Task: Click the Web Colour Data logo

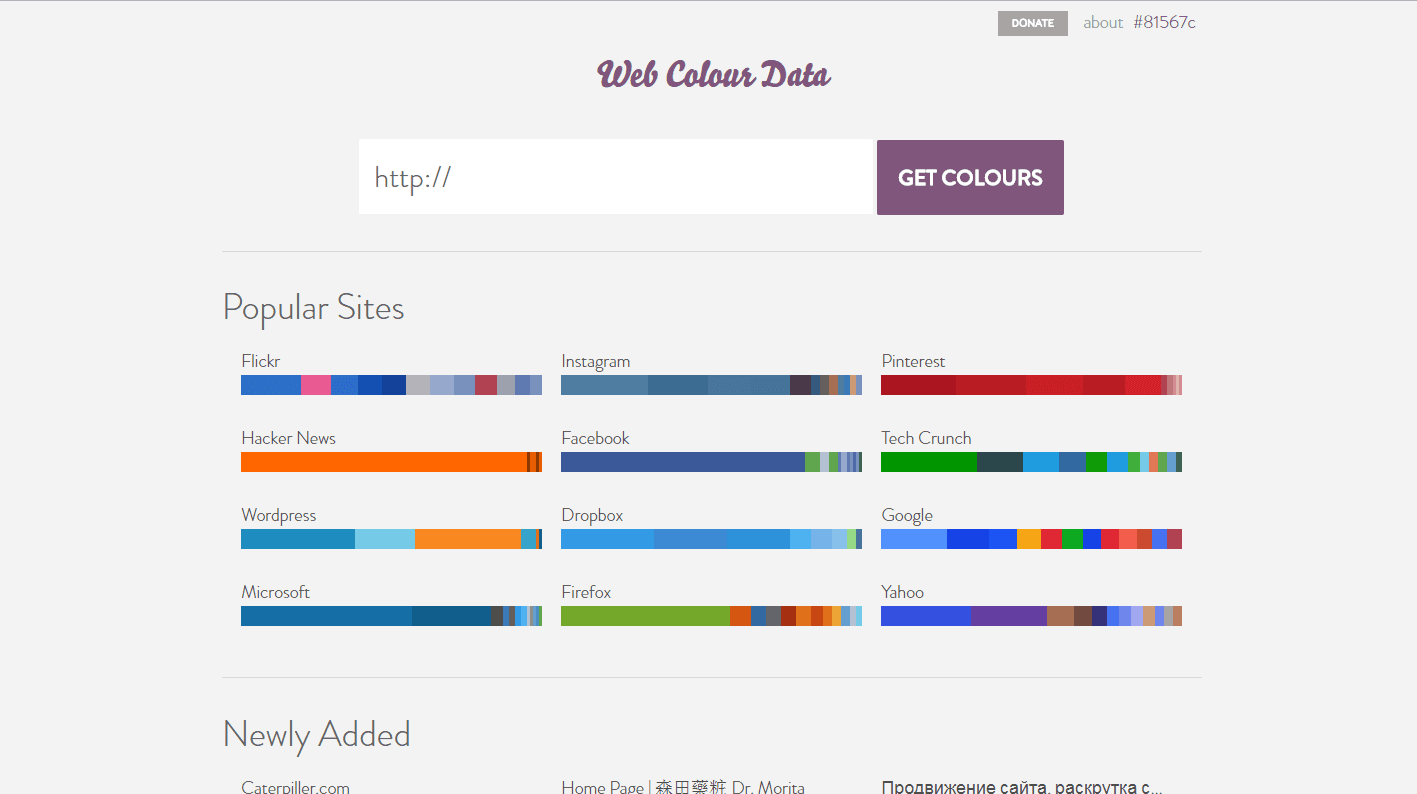Action: pyautogui.click(x=713, y=75)
